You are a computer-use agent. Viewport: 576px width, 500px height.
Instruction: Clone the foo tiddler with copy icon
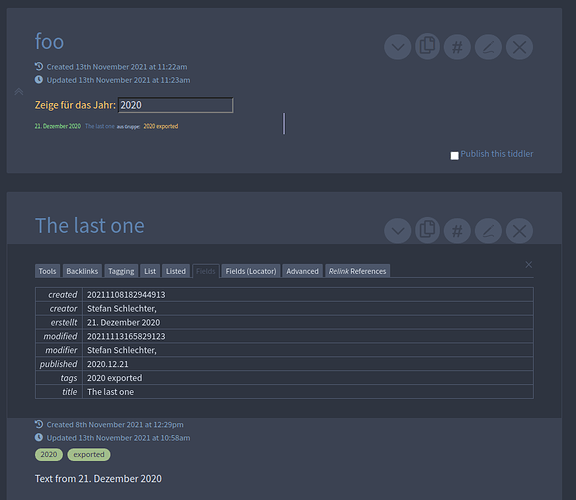pos(428,47)
